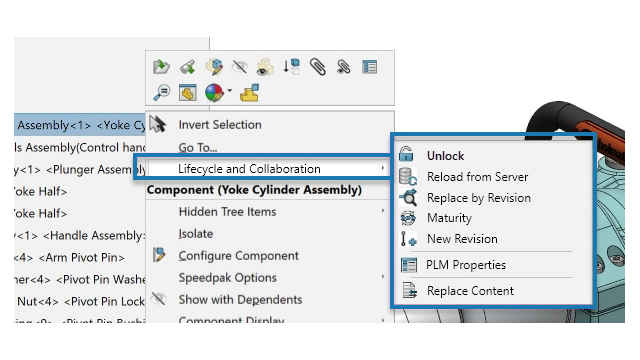Open the Component Properties list icon
640x360 pixels.
click(369, 67)
